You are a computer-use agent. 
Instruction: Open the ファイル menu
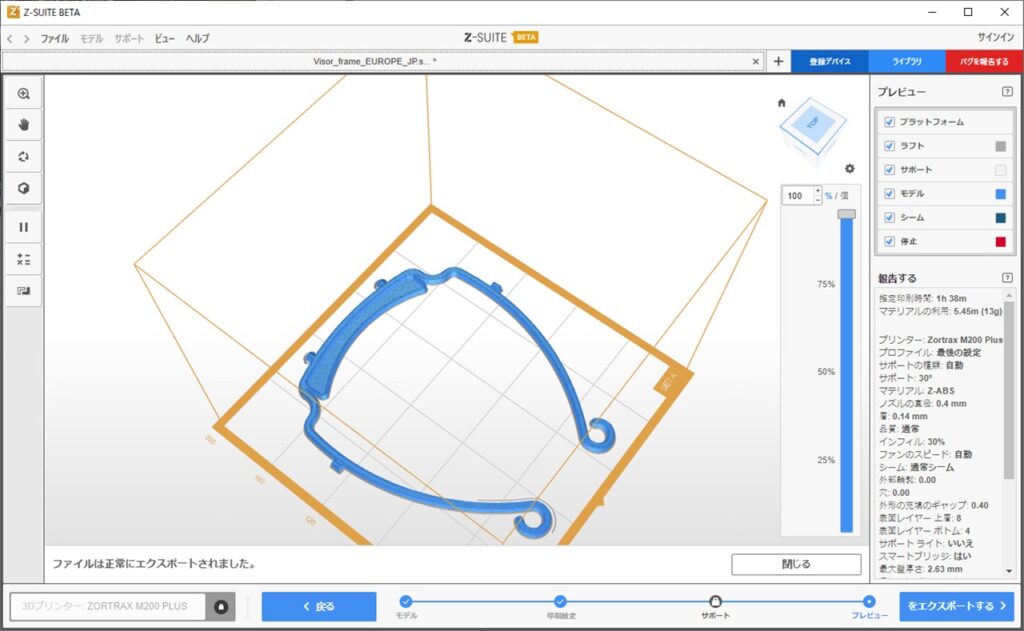pos(54,38)
